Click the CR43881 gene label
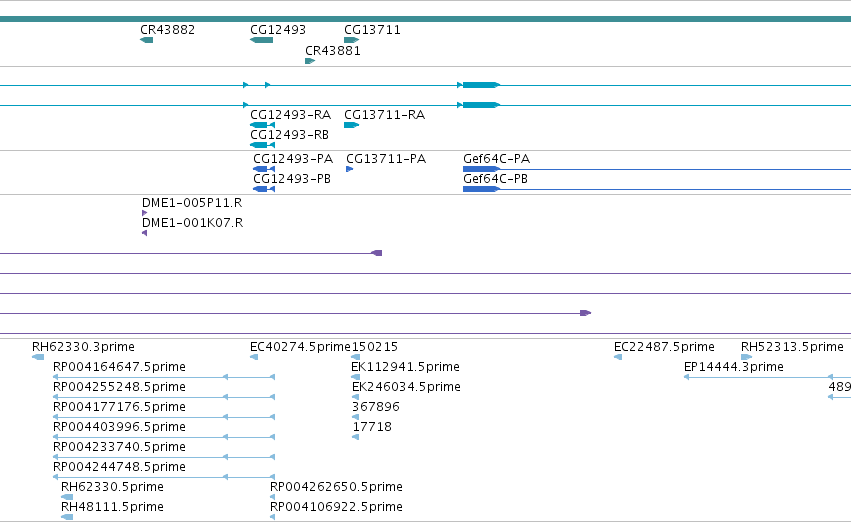The width and height of the screenshot is (851, 522). point(333,50)
